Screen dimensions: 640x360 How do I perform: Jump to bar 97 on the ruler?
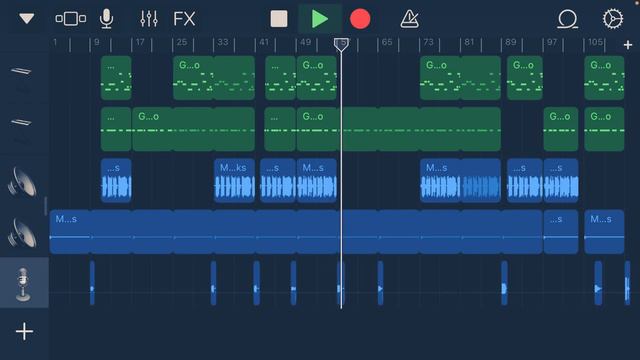coord(552,42)
